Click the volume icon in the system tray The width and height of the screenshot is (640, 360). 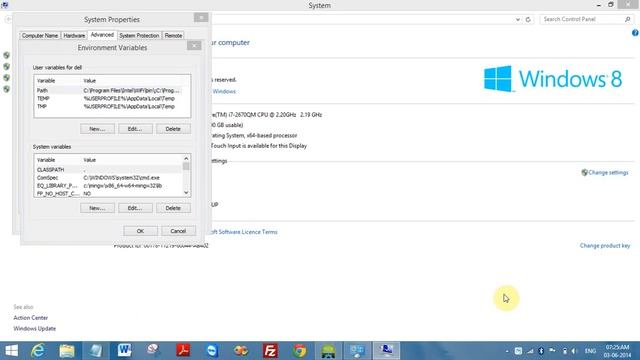(574, 351)
